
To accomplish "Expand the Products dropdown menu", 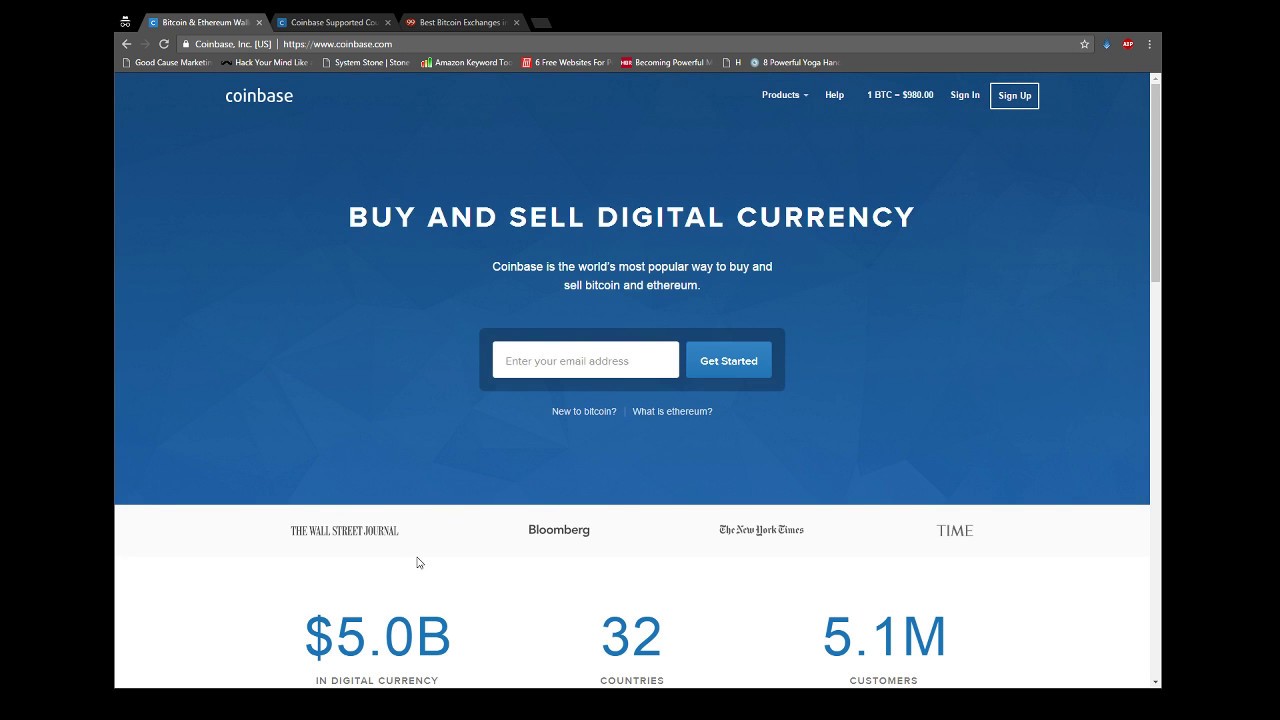I will click(785, 95).
